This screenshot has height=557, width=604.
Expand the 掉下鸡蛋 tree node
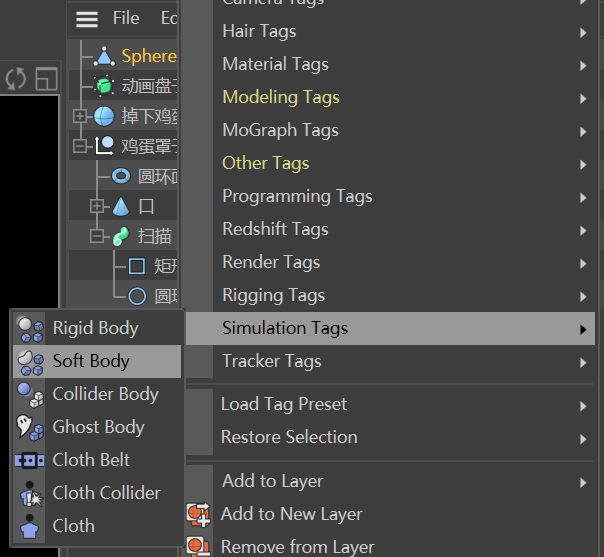(x=80, y=116)
